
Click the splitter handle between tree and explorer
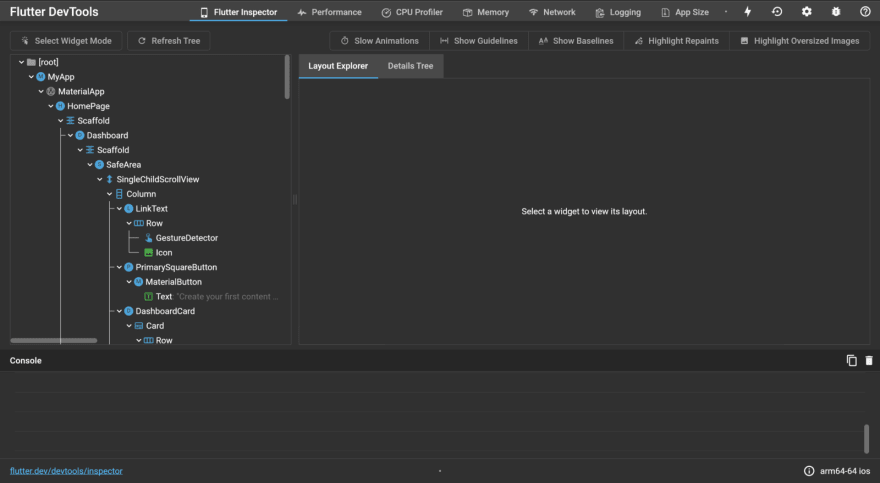click(295, 199)
